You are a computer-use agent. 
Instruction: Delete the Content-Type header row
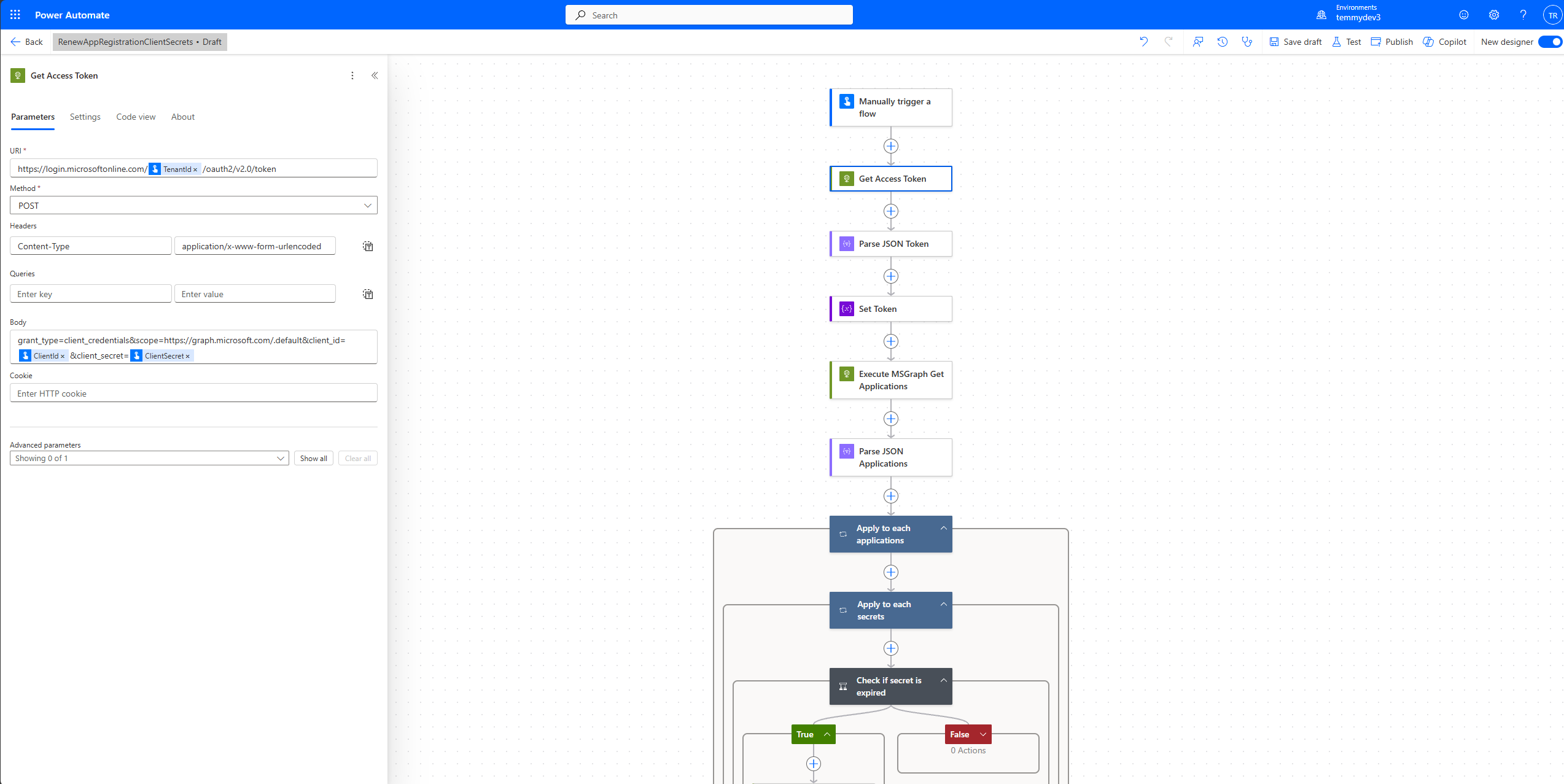[x=368, y=246]
